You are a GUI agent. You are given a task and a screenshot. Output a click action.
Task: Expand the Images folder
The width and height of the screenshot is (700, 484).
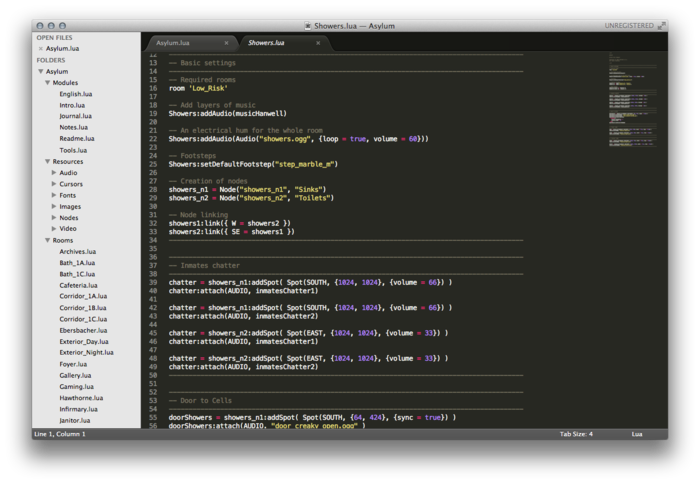[x=54, y=206]
